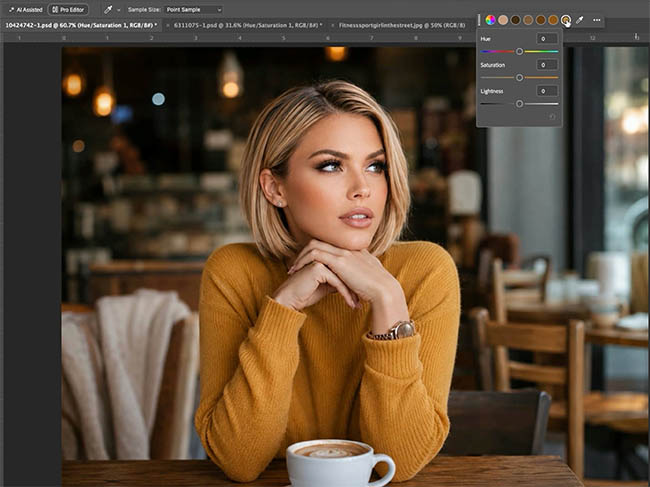Reset the Hue/Saturation adjustment values
This screenshot has height=487, width=650.
(552, 117)
